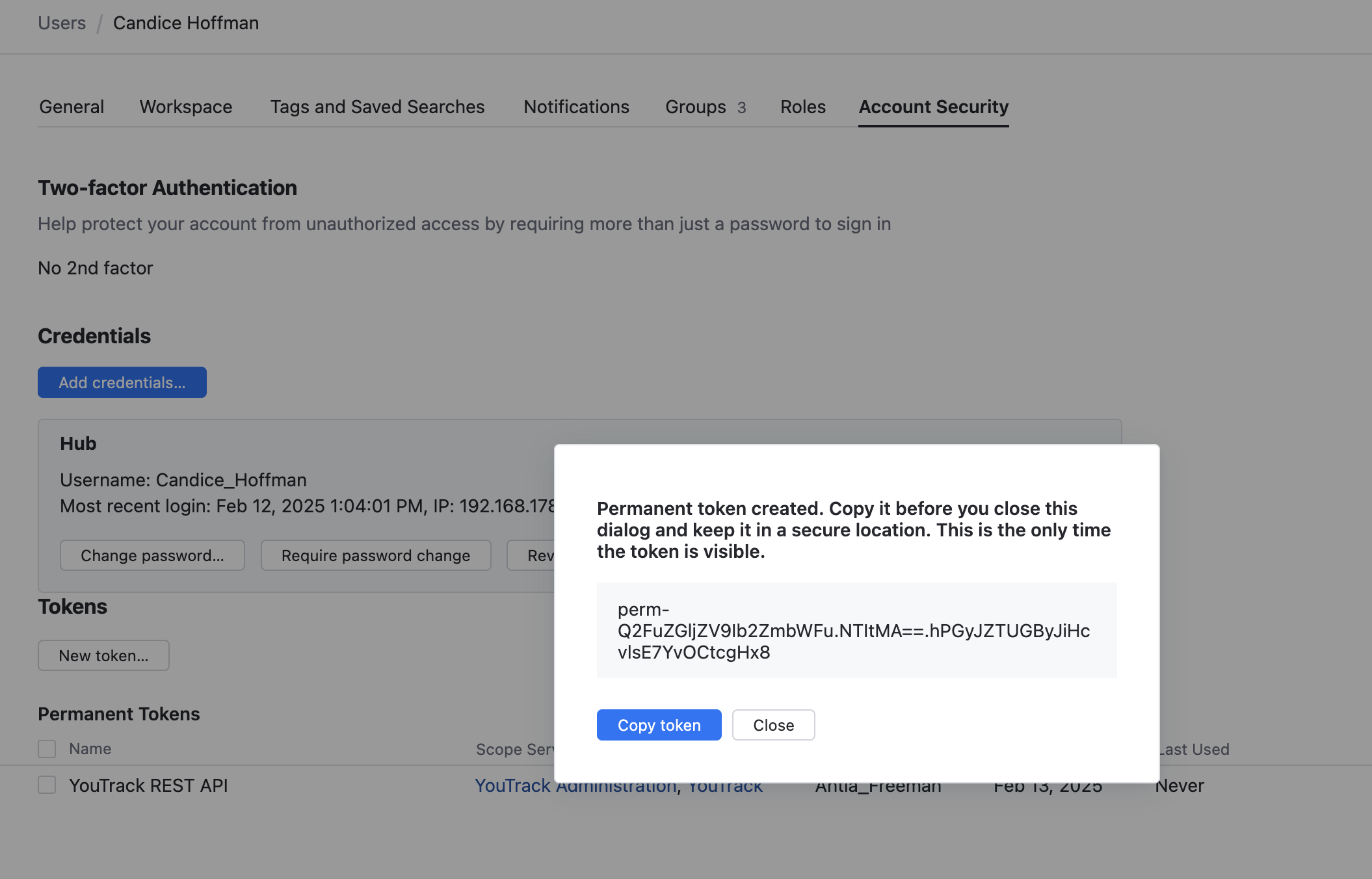This screenshot has width=1372, height=879.
Task: Select the Account Security tab
Action: point(933,107)
